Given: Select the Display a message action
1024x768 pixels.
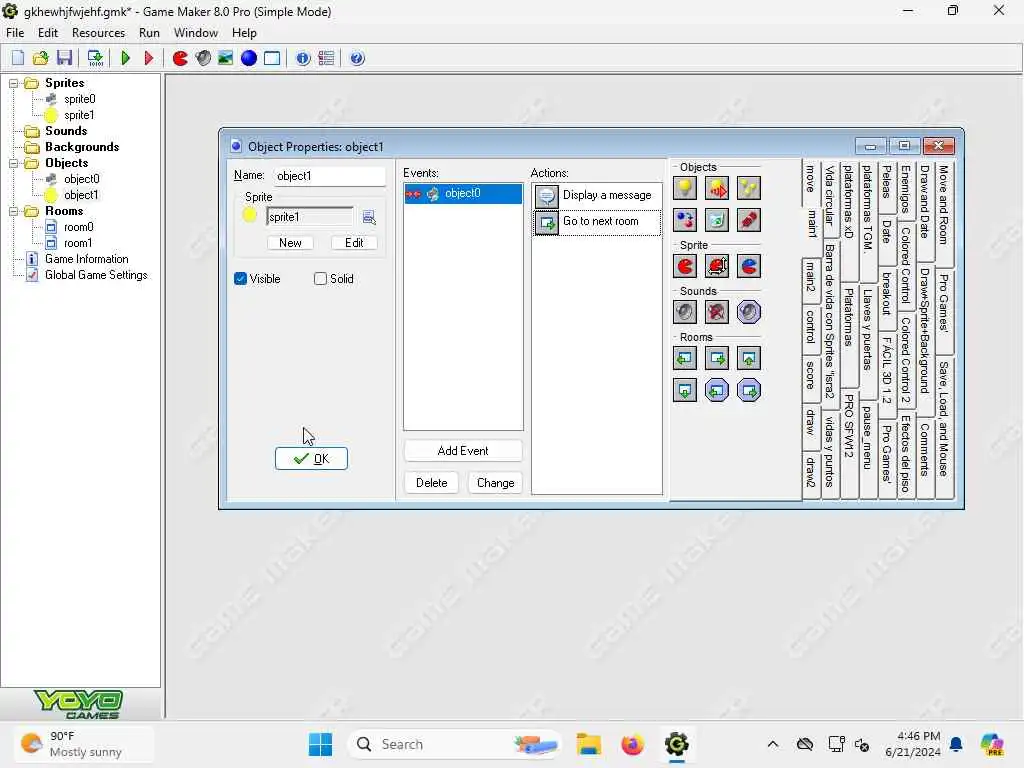Looking at the screenshot, I should click(597, 195).
